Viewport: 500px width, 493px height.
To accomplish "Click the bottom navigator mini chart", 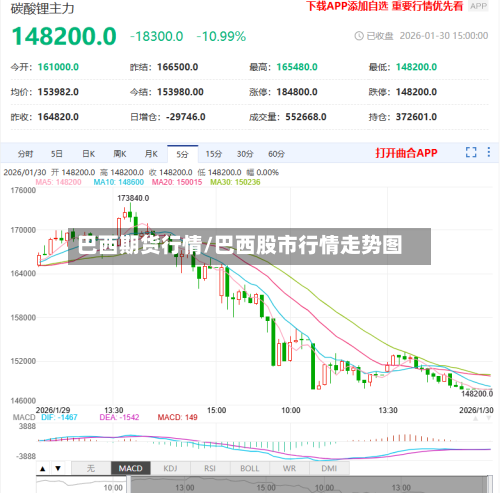I will click(264, 484).
